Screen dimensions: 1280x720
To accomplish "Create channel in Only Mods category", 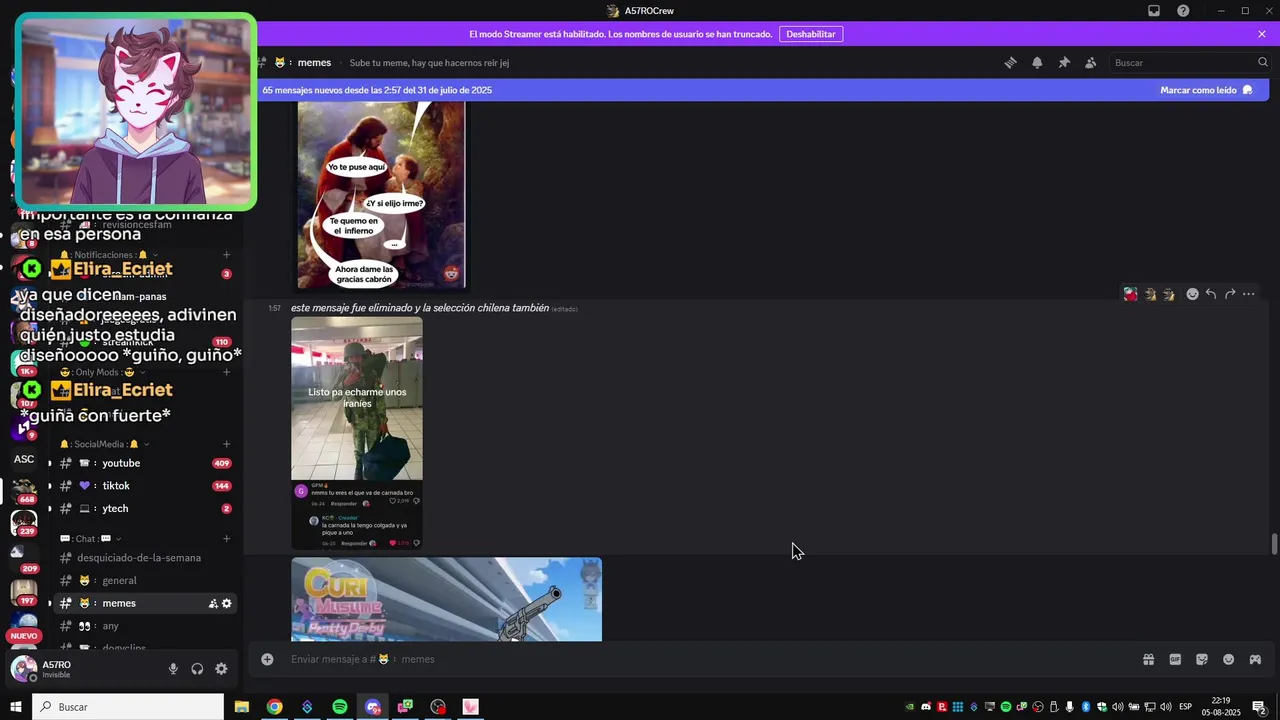I will pyautogui.click(x=227, y=372).
